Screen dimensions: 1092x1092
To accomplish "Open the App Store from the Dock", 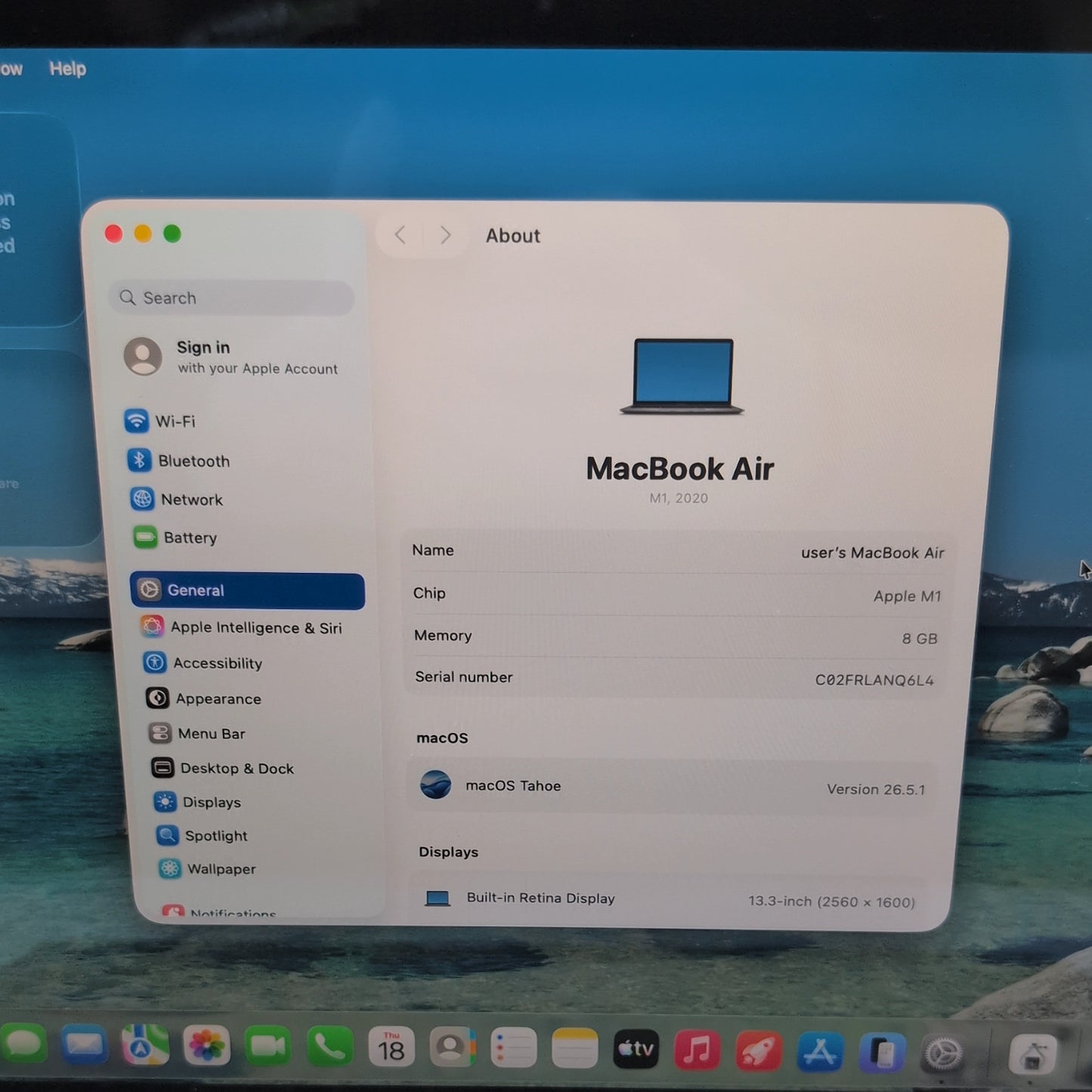I will 821,1052.
